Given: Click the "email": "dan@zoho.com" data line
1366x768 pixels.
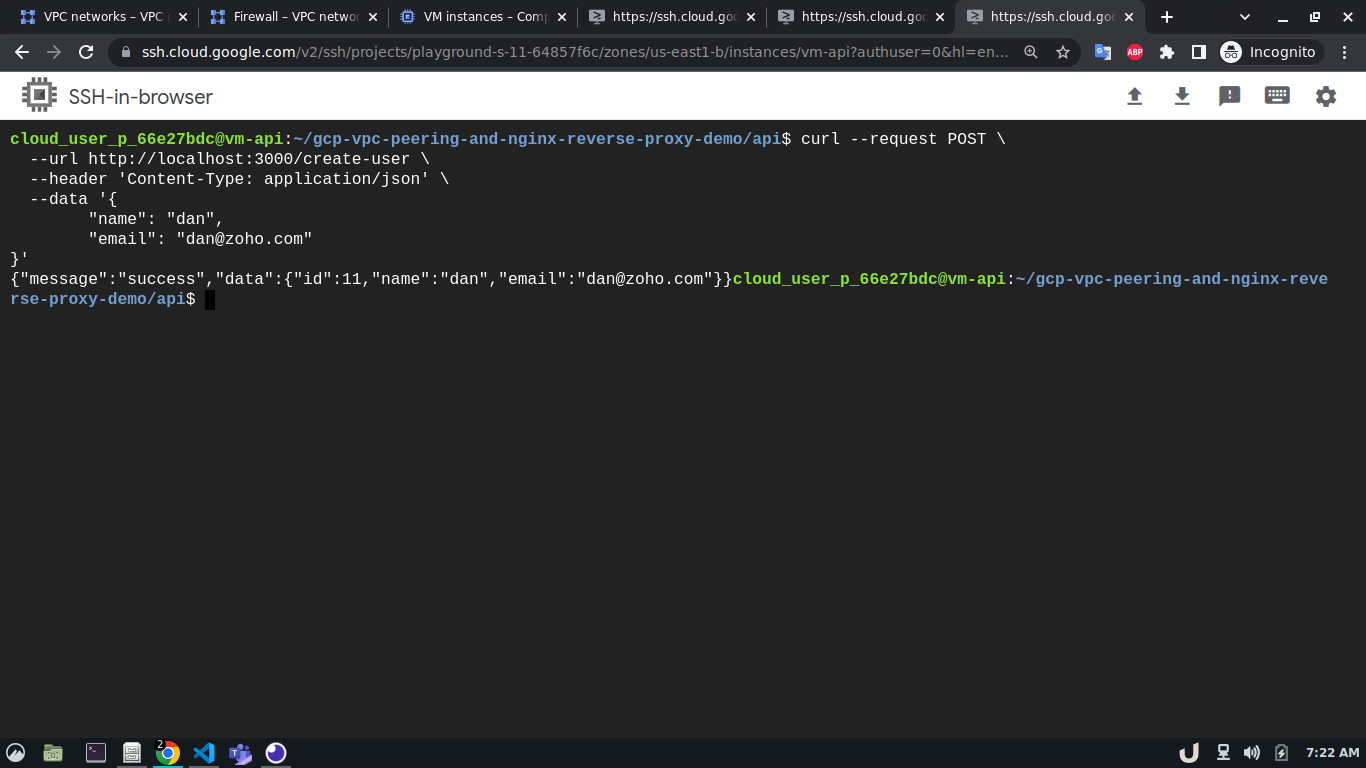Looking at the screenshot, I should 200,239.
